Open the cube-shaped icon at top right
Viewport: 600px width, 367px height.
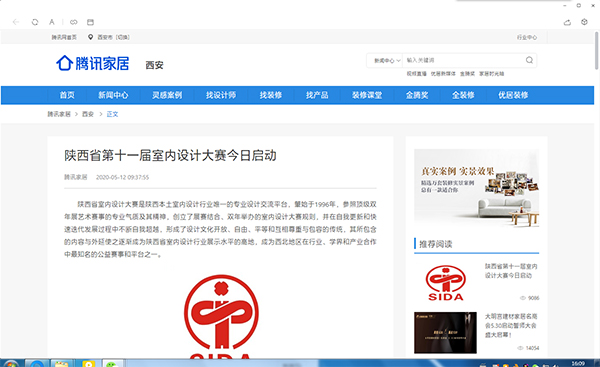pos(584,22)
